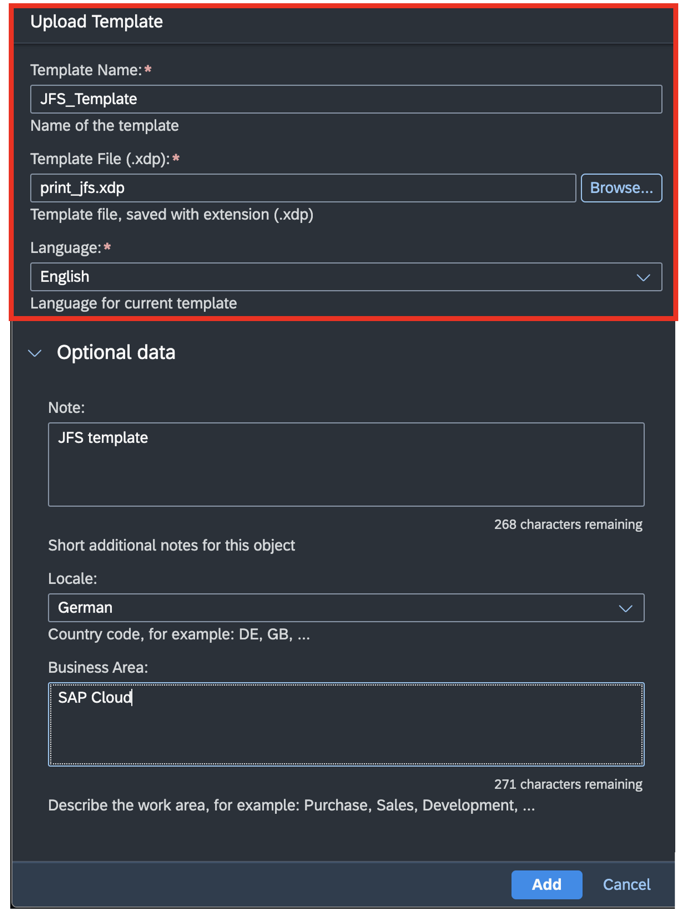Click the Business Area field label

click(x=98, y=667)
